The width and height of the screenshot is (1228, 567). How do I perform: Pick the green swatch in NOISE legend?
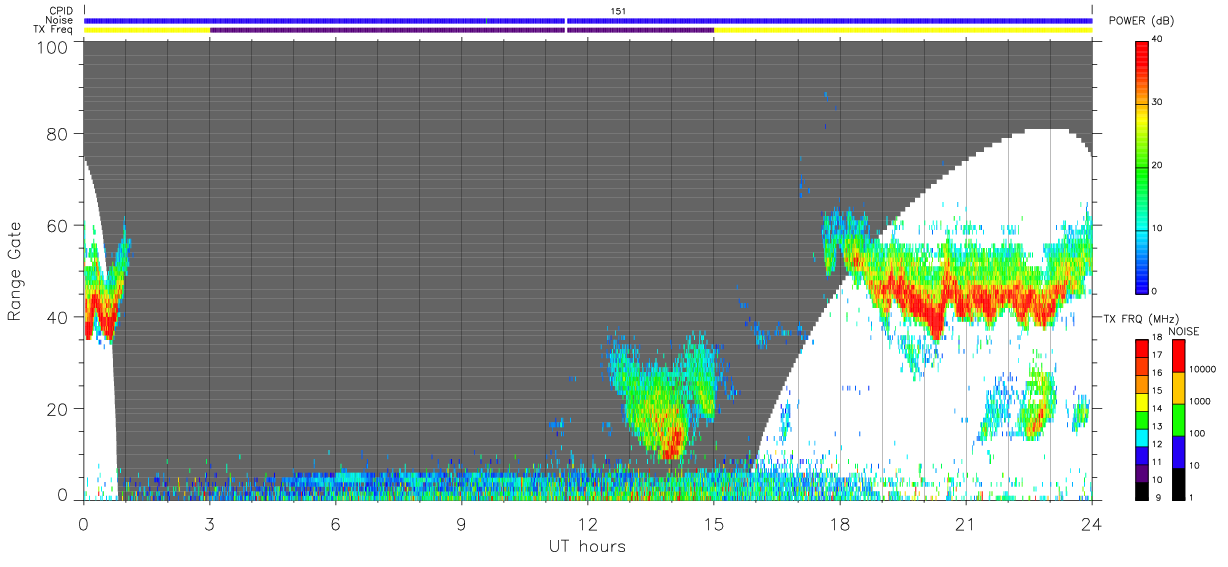(1177, 420)
